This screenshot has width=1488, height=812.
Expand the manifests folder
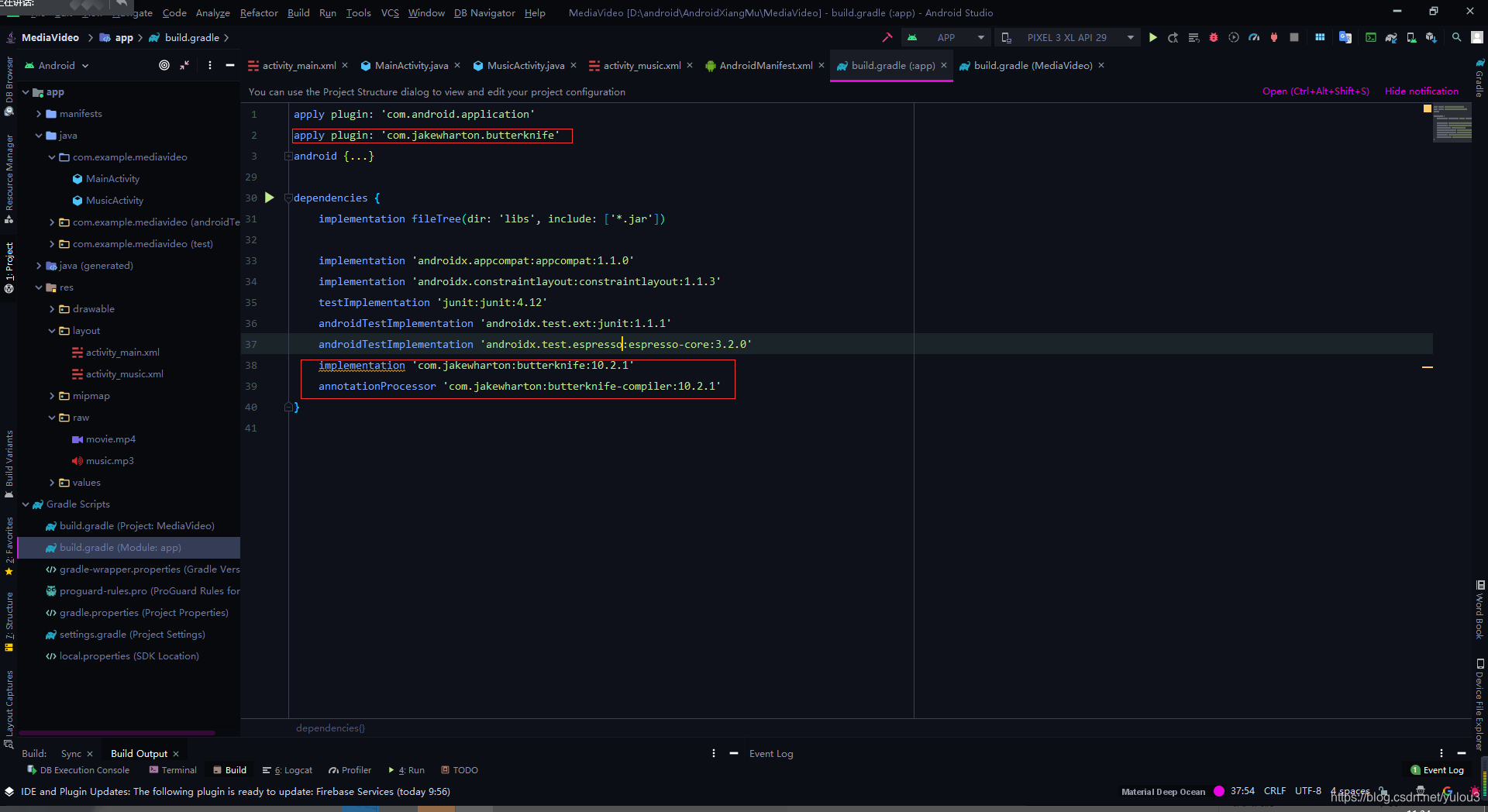[39, 114]
